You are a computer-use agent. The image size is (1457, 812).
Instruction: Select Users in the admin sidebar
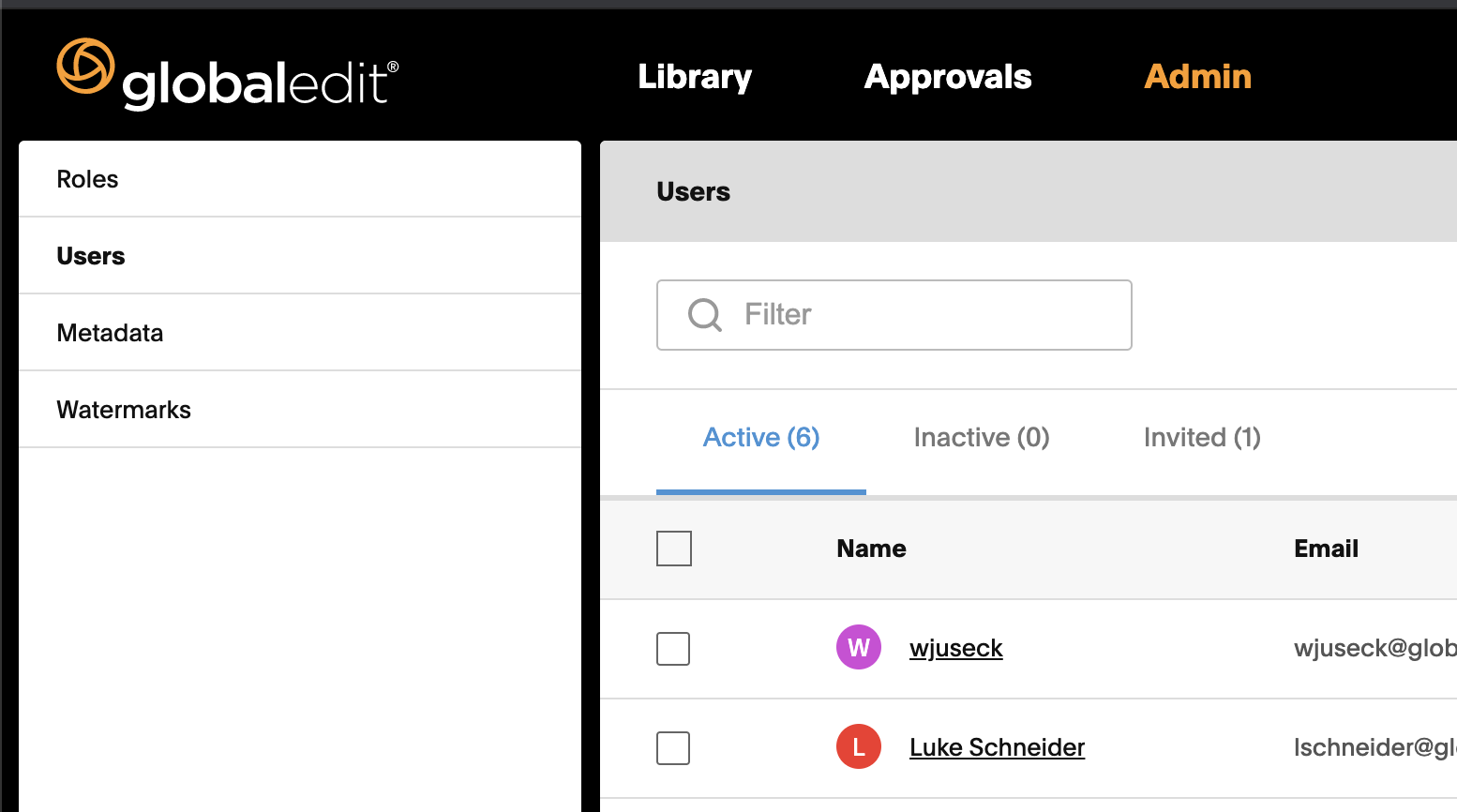300,256
